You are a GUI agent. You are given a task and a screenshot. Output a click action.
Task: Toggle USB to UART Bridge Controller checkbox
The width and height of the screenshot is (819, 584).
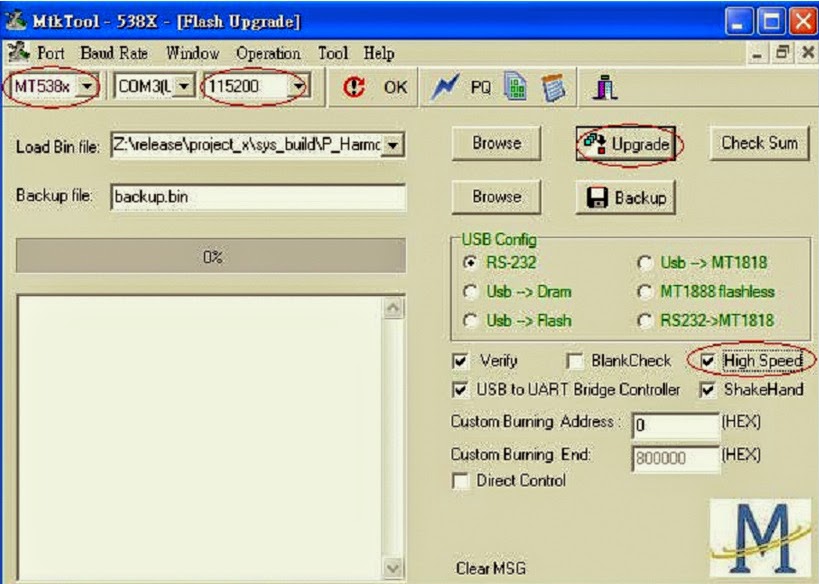click(x=460, y=390)
